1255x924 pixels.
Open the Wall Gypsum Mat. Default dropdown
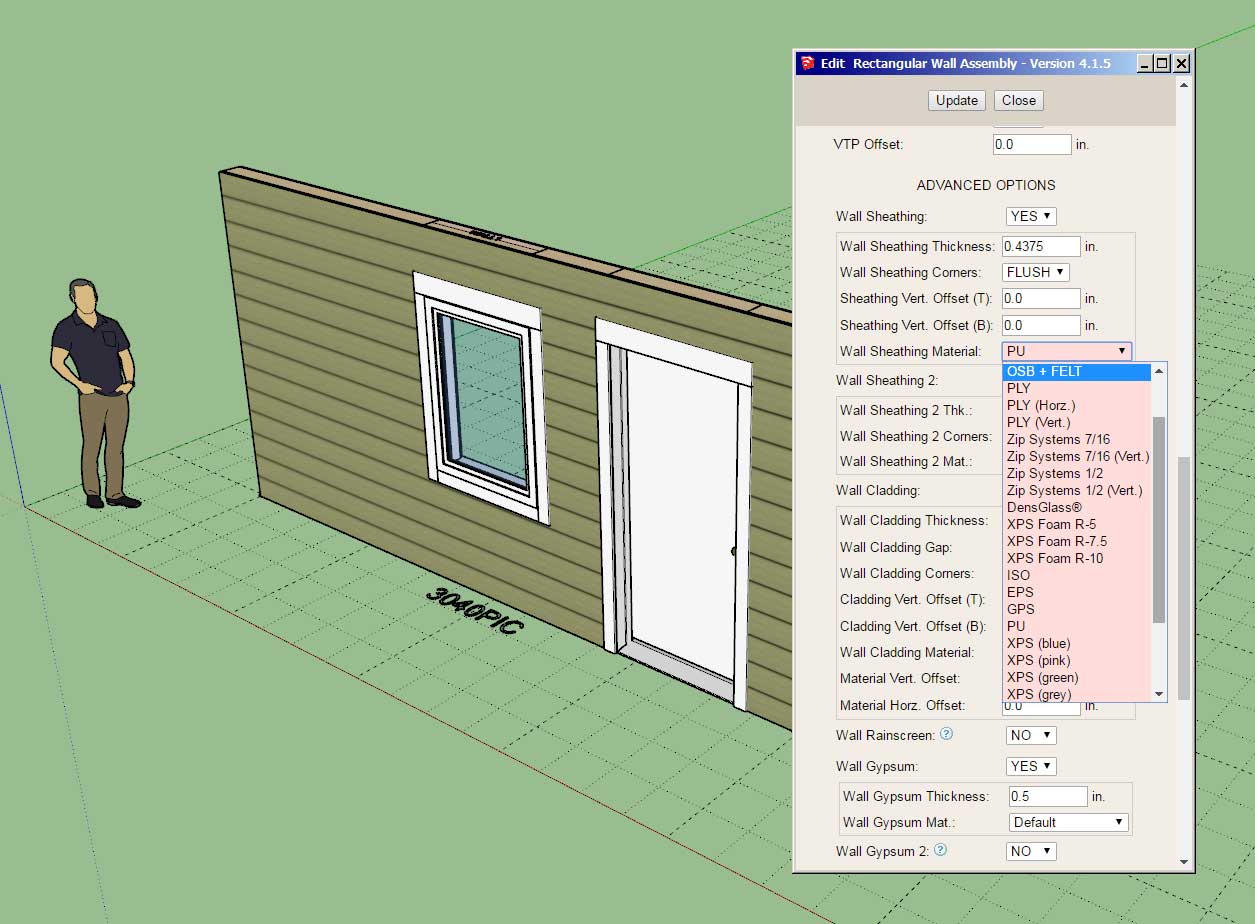1068,822
